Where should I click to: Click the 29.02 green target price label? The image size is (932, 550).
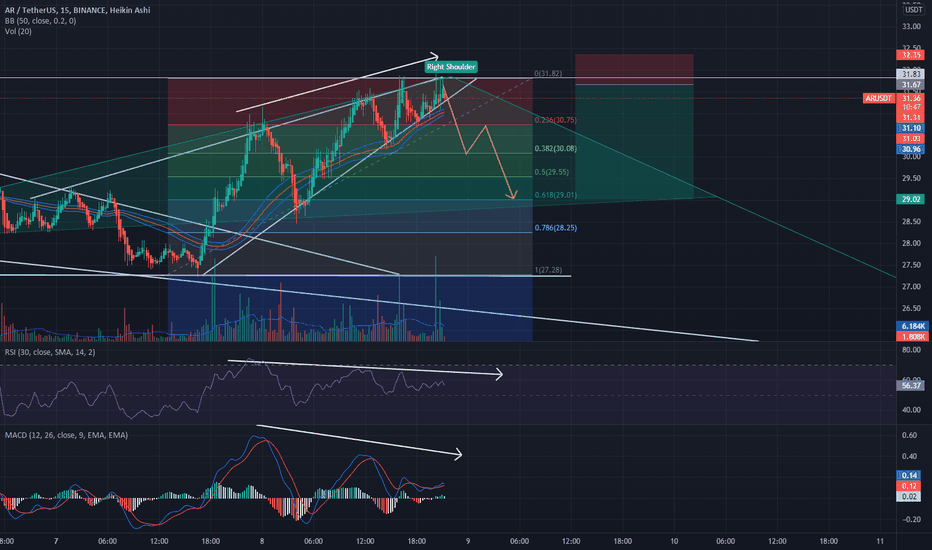point(911,199)
